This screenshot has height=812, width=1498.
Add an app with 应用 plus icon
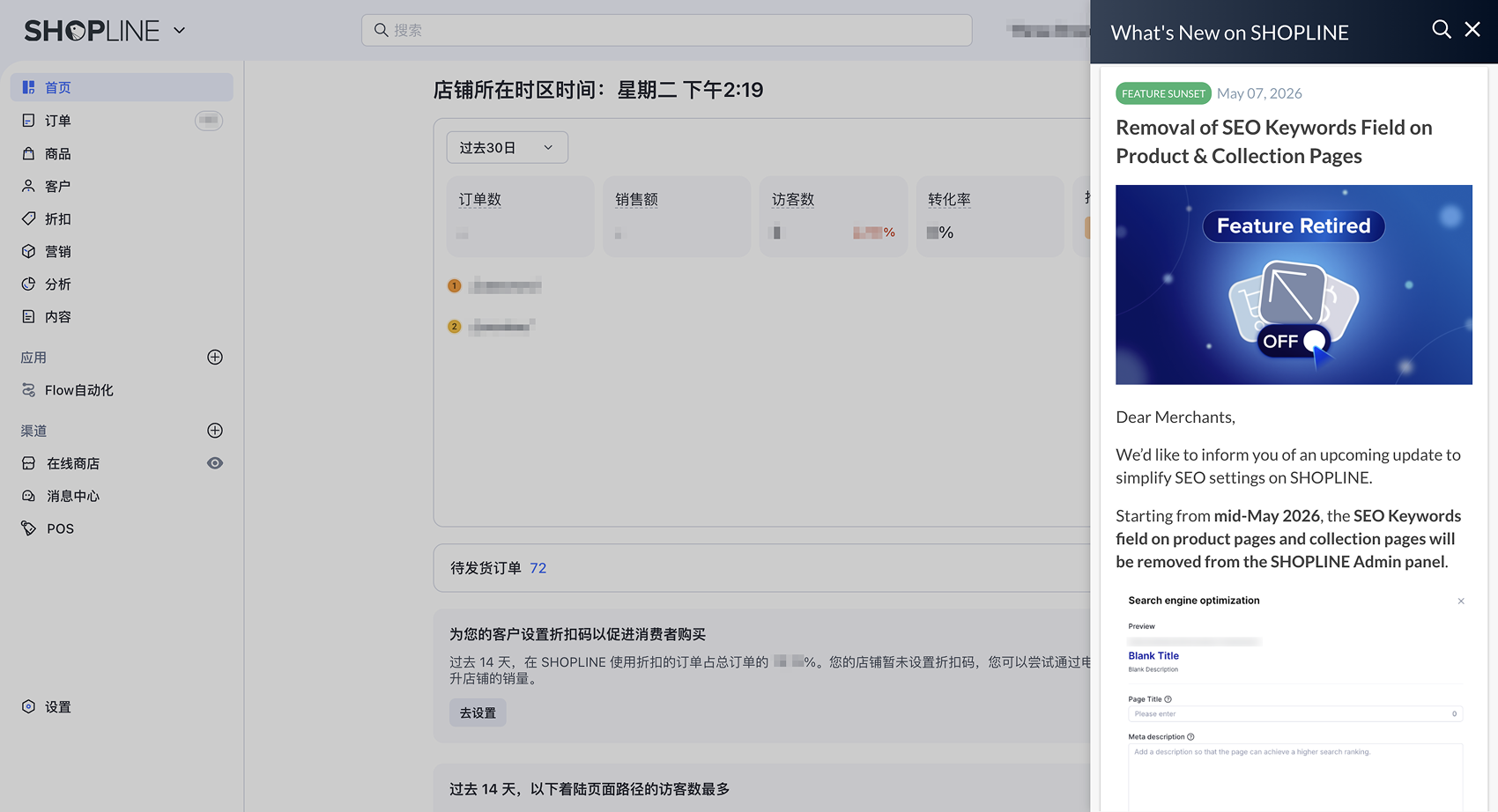tap(215, 357)
